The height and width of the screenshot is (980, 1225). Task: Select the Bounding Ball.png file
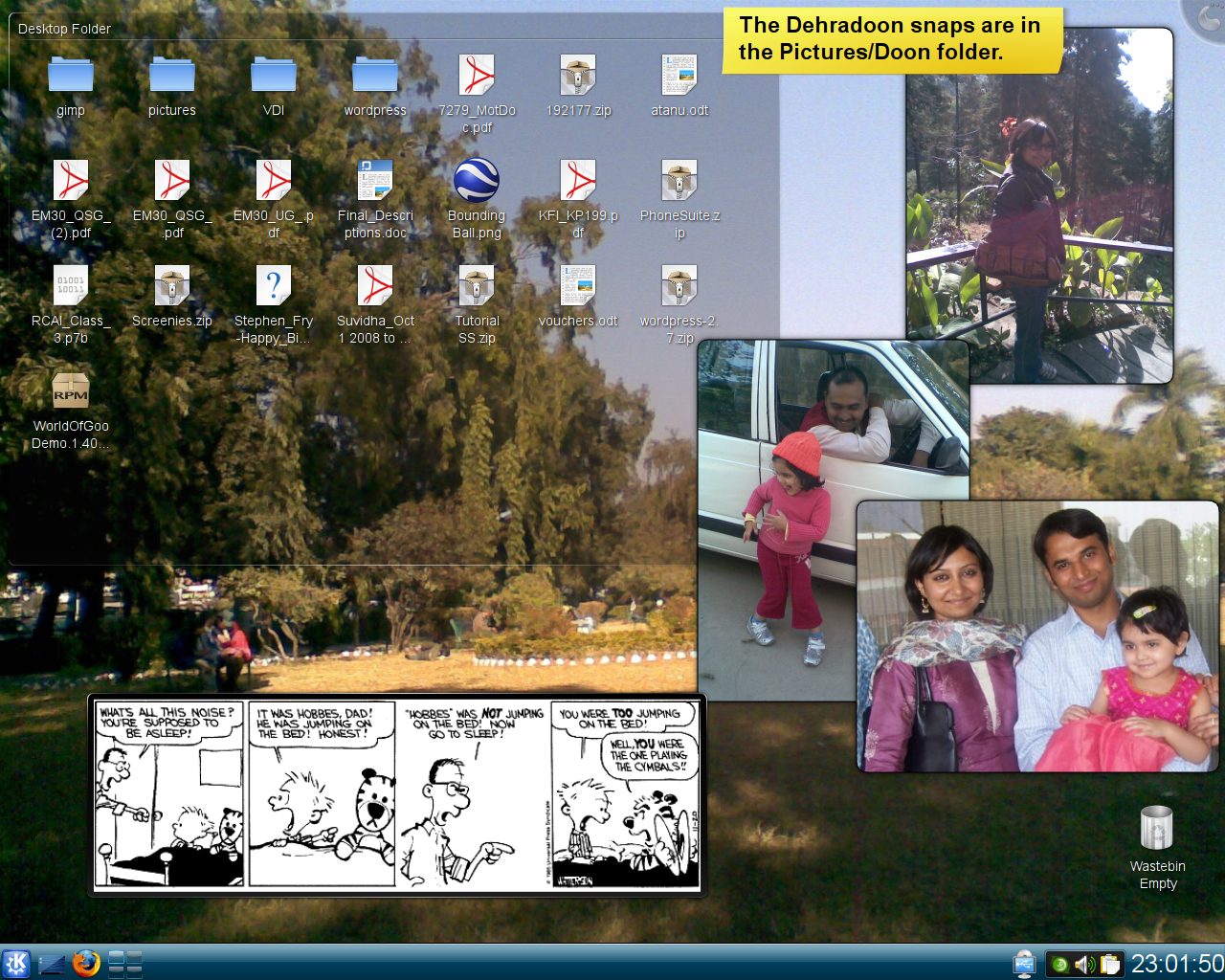pos(477,181)
